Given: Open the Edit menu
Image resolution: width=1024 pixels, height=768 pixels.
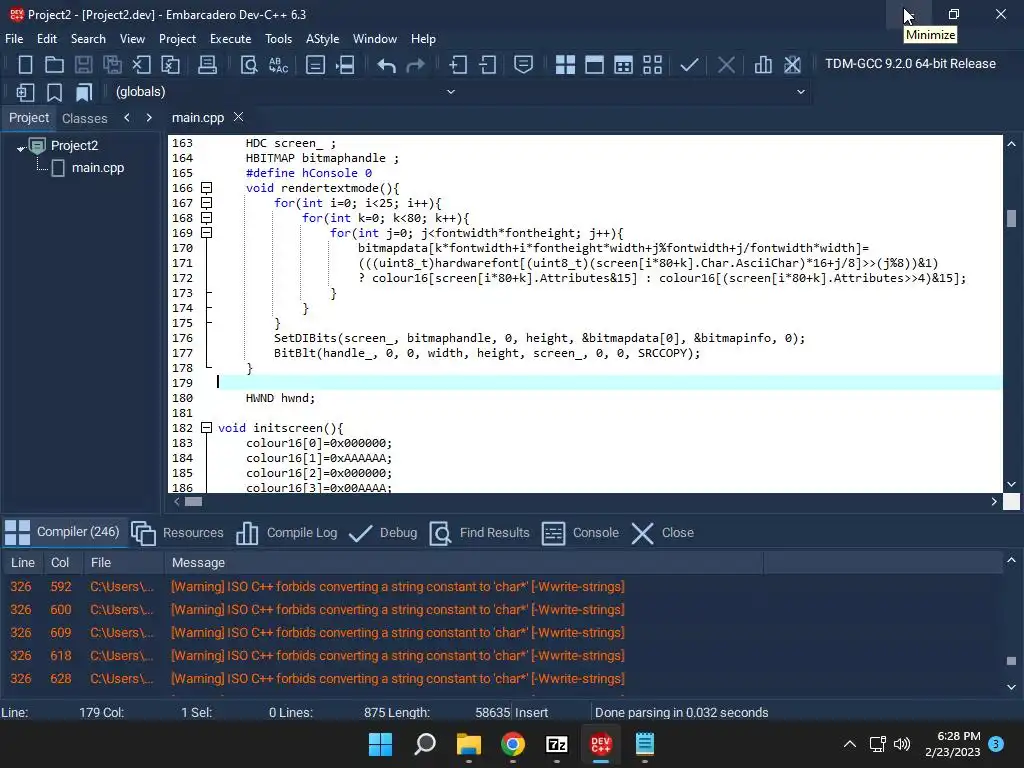Looking at the screenshot, I should pyautogui.click(x=47, y=39).
